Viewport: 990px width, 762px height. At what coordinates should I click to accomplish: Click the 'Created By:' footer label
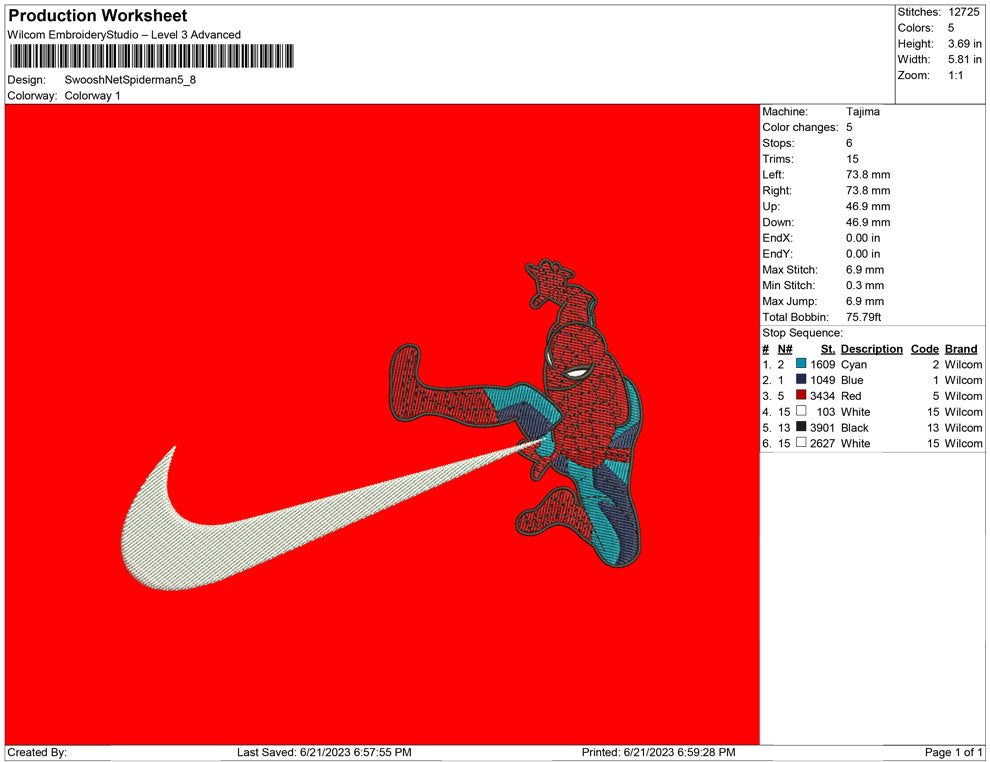click(37, 752)
